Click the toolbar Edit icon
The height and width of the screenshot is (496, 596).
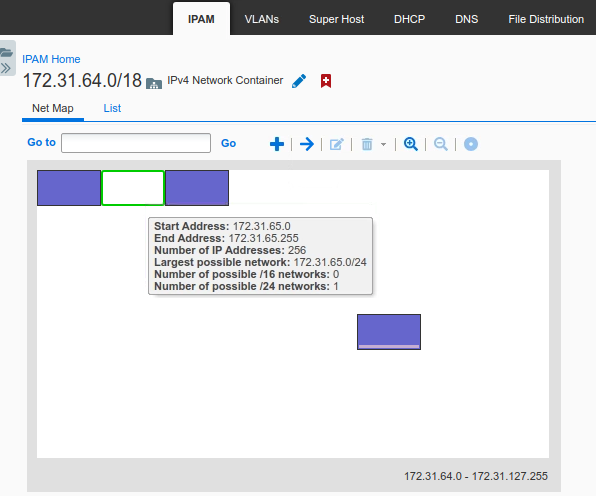point(336,144)
